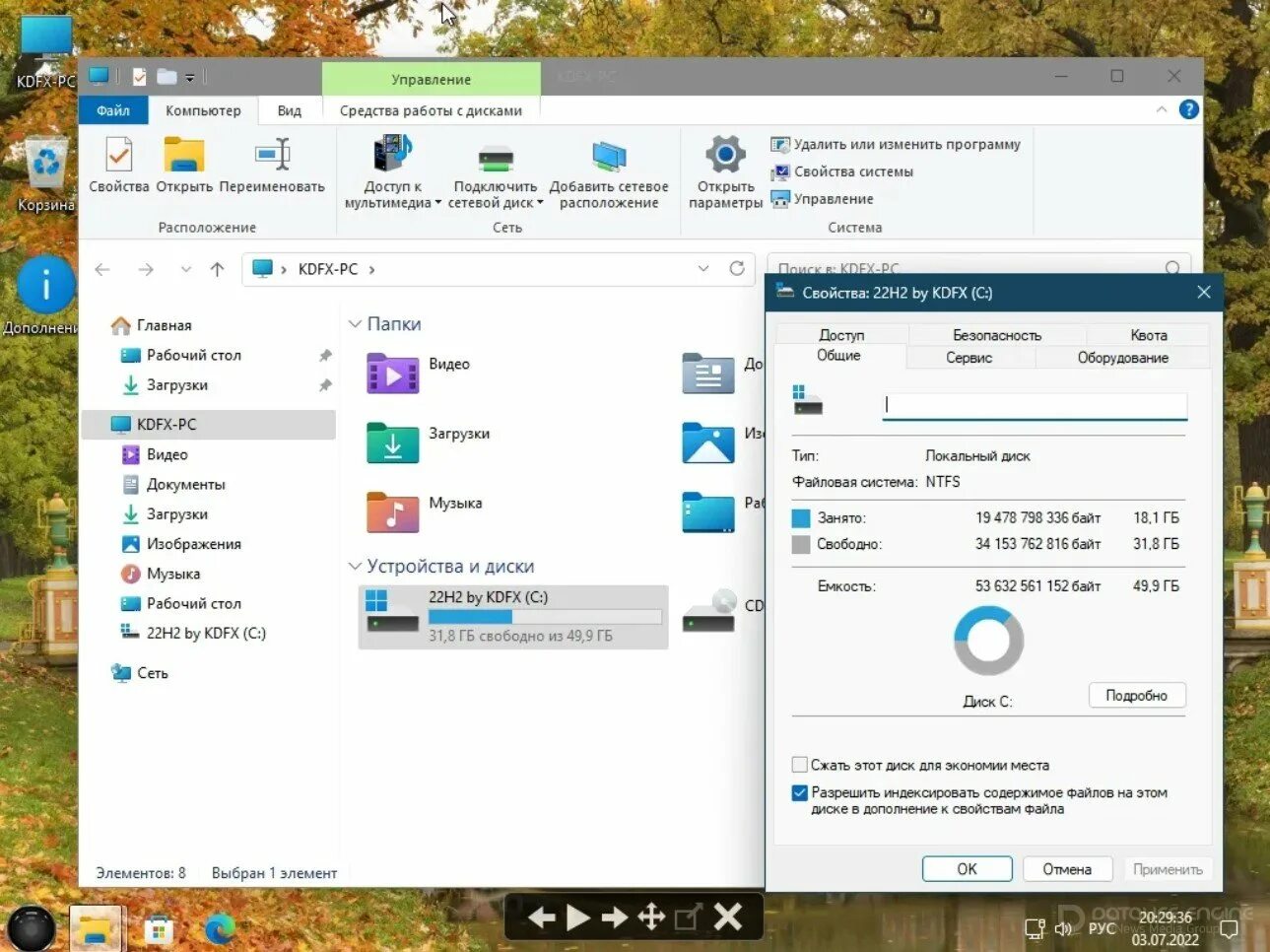Image resolution: width=1270 pixels, height=952 pixels.
Task: Open Сервис tab in properties dialog
Action: 969,358
